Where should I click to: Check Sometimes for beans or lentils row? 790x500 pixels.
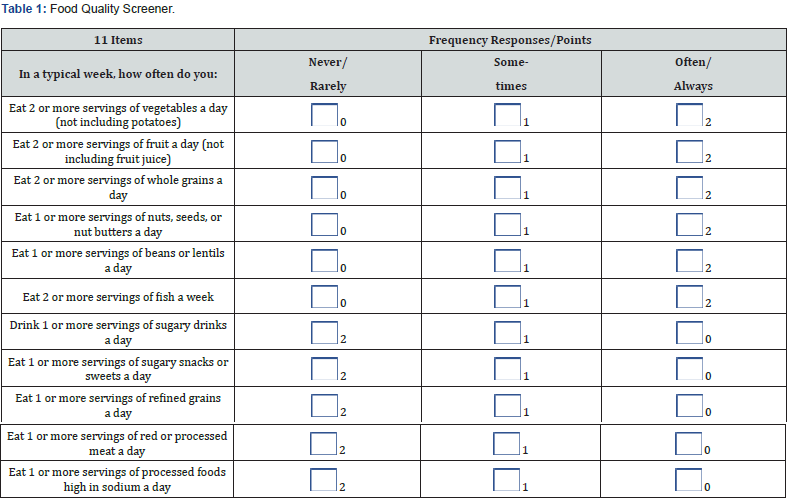[x=507, y=260]
